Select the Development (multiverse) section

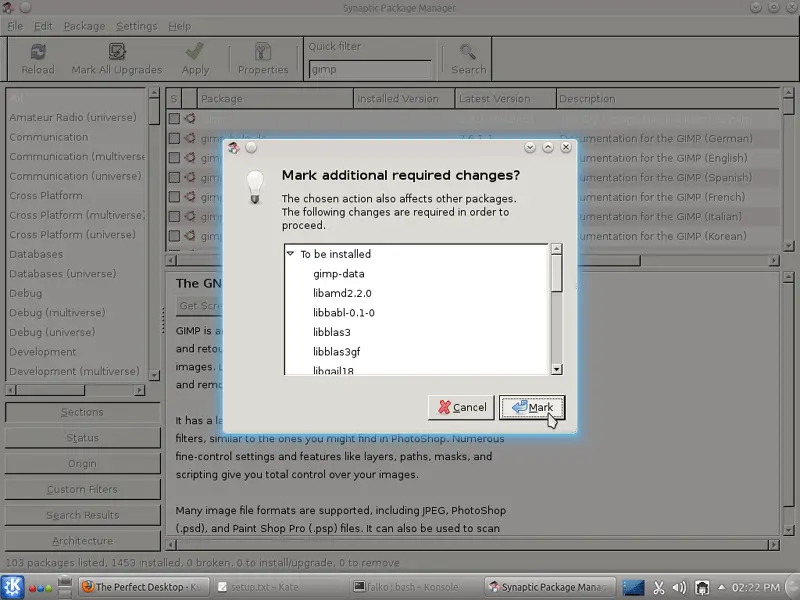(74, 371)
